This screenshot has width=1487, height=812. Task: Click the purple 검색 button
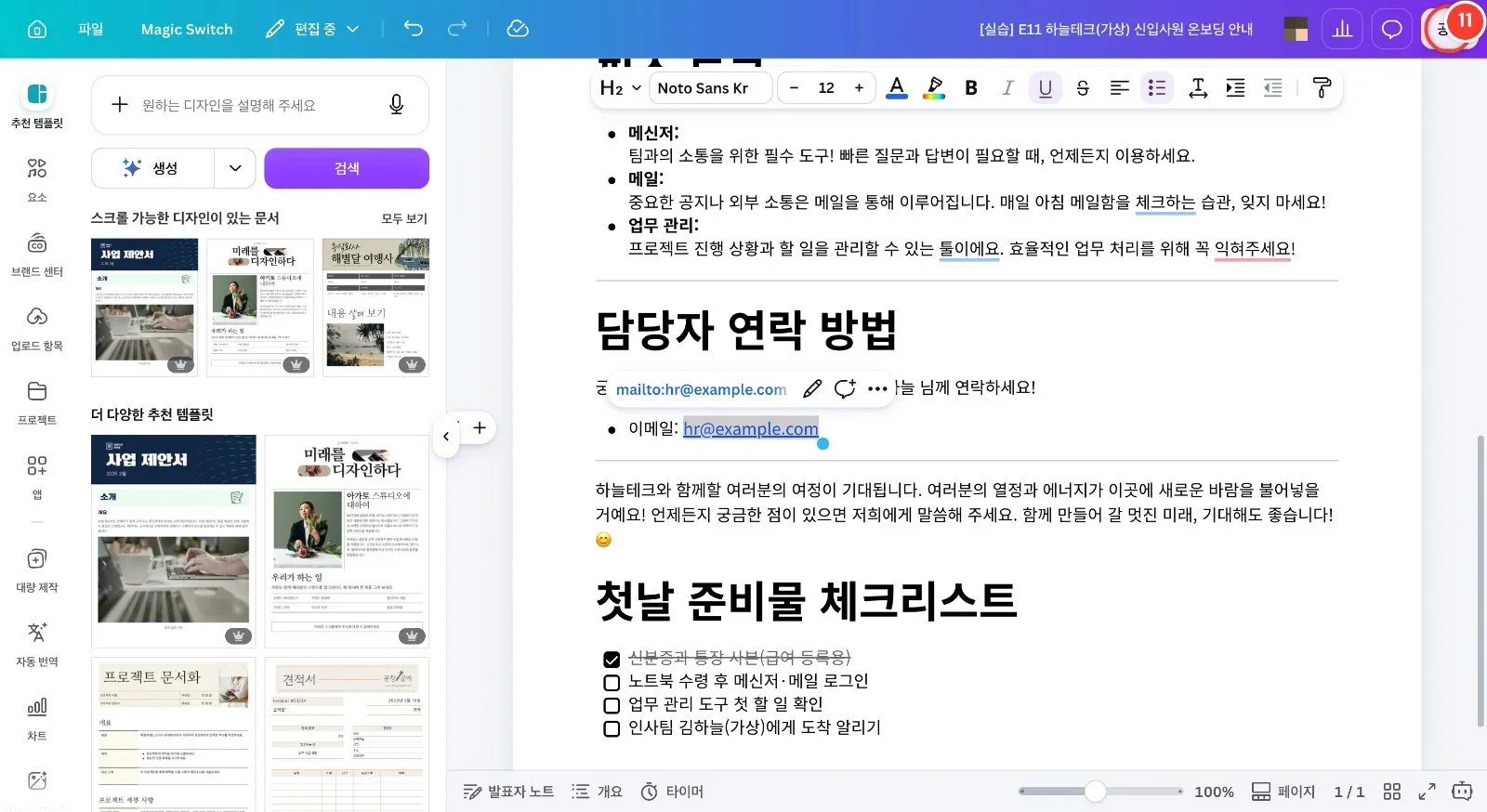[347, 168]
